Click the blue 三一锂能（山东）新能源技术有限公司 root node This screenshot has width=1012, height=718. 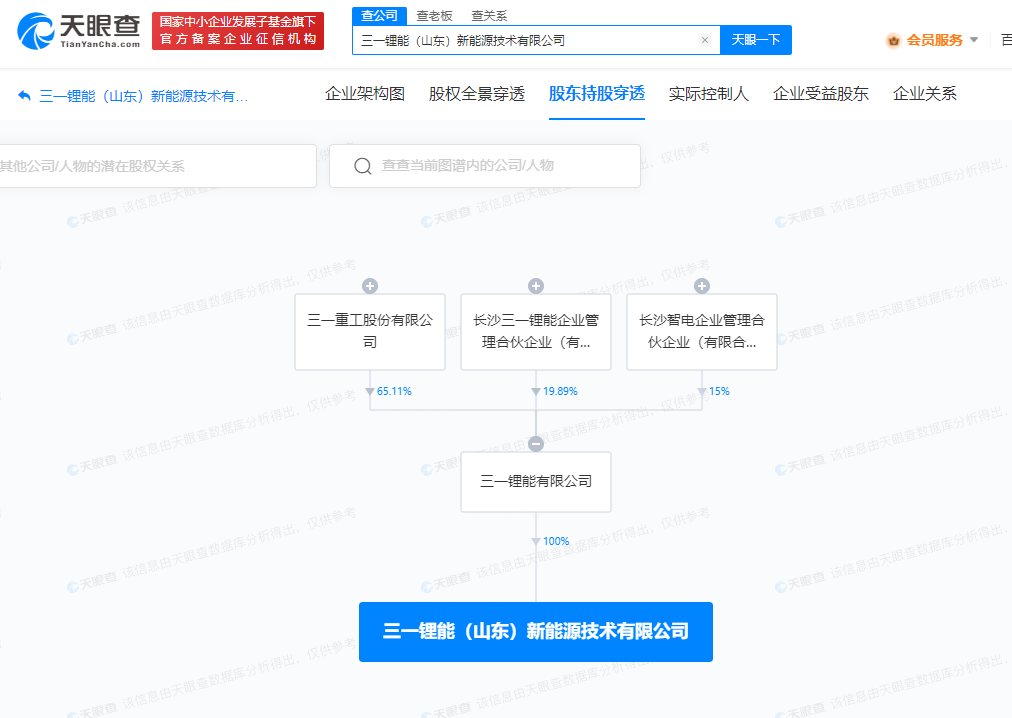tap(536, 631)
